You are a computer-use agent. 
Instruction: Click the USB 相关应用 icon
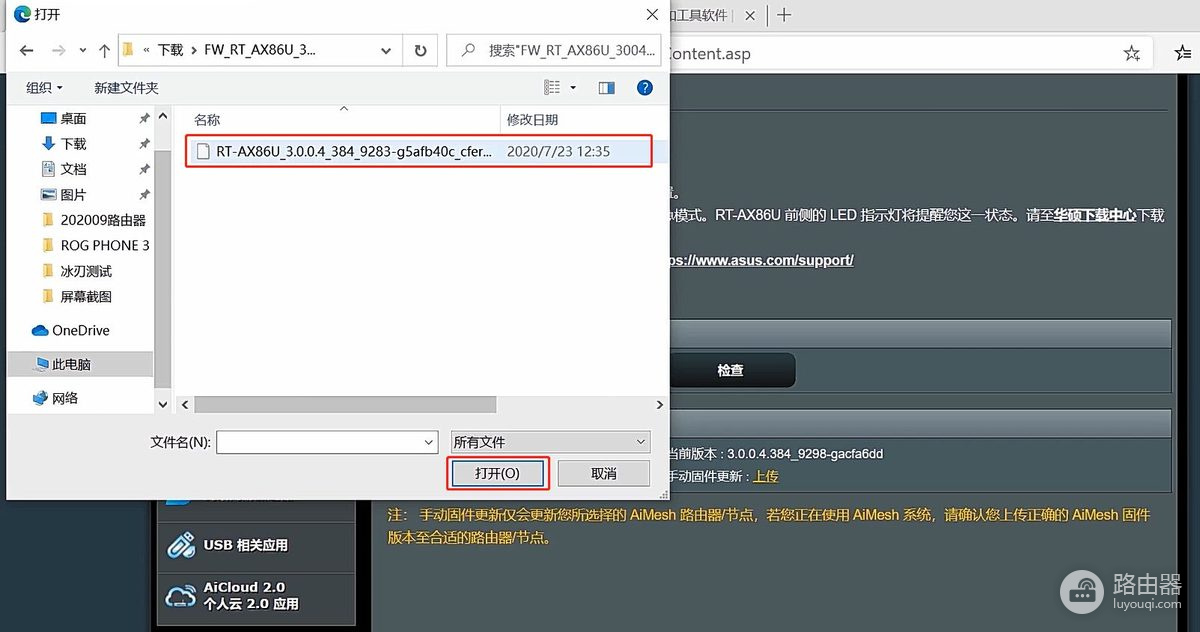181,545
